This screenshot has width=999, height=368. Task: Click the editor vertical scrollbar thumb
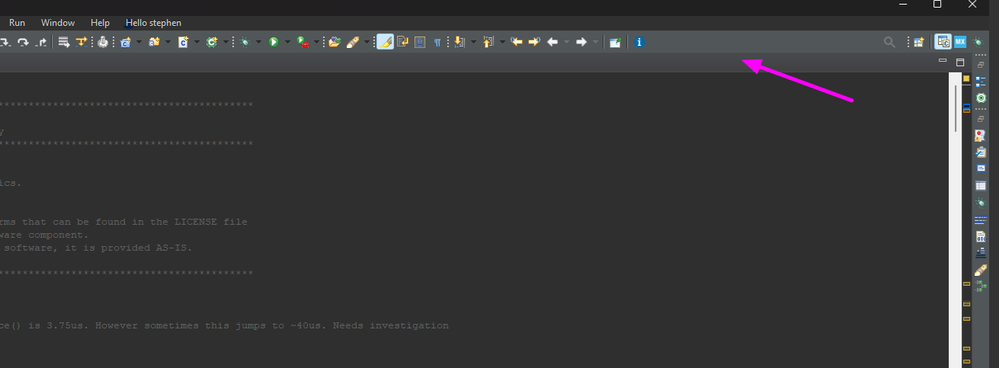click(956, 108)
